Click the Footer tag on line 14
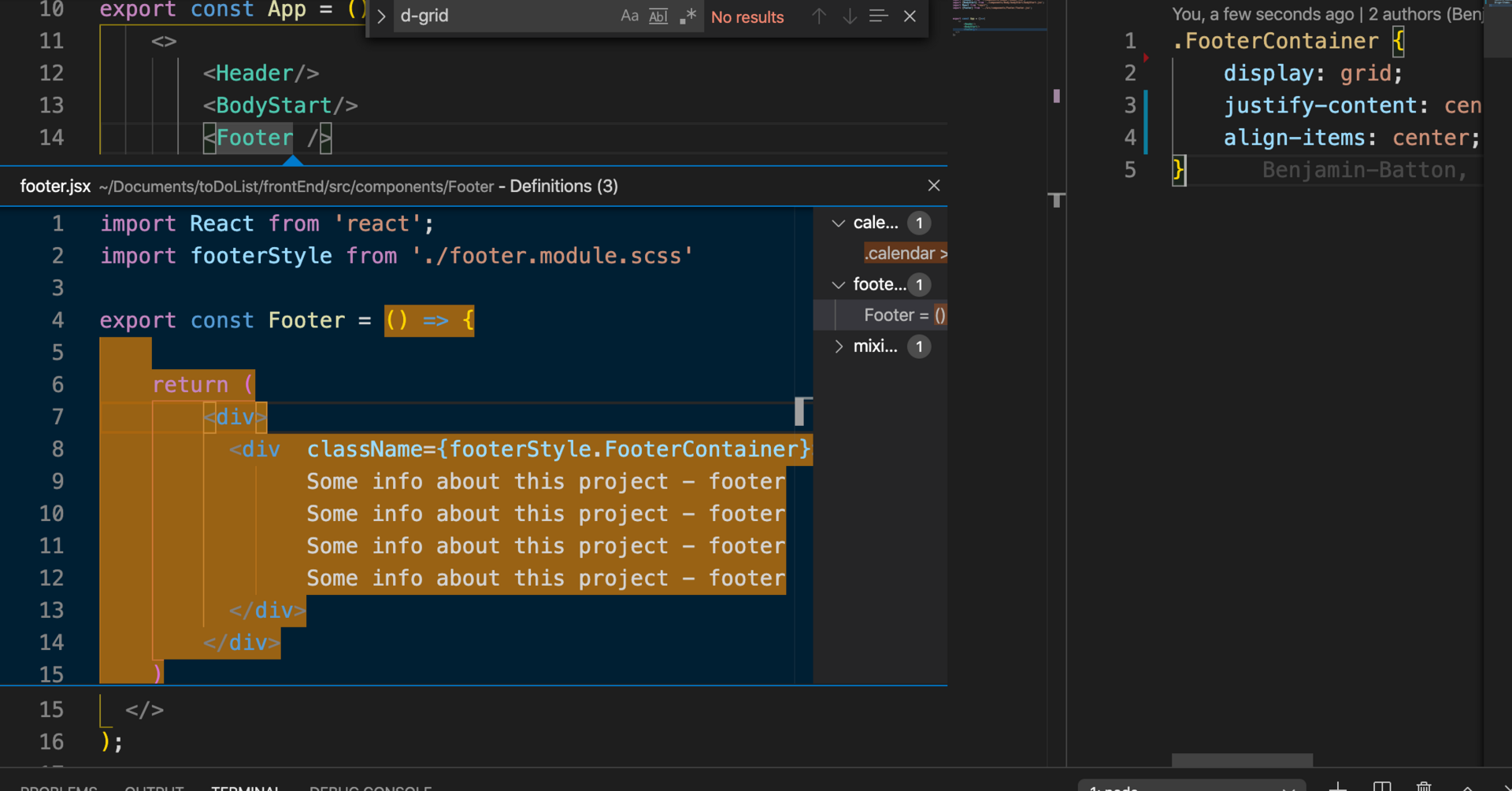The height and width of the screenshot is (791, 1512). (254, 138)
